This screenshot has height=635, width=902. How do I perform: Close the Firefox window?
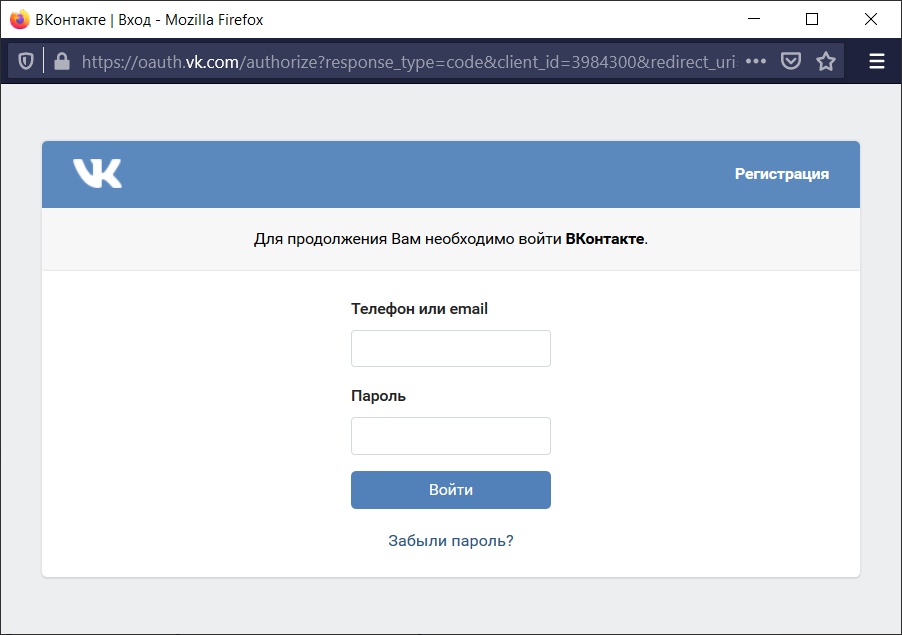(x=871, y=19)
